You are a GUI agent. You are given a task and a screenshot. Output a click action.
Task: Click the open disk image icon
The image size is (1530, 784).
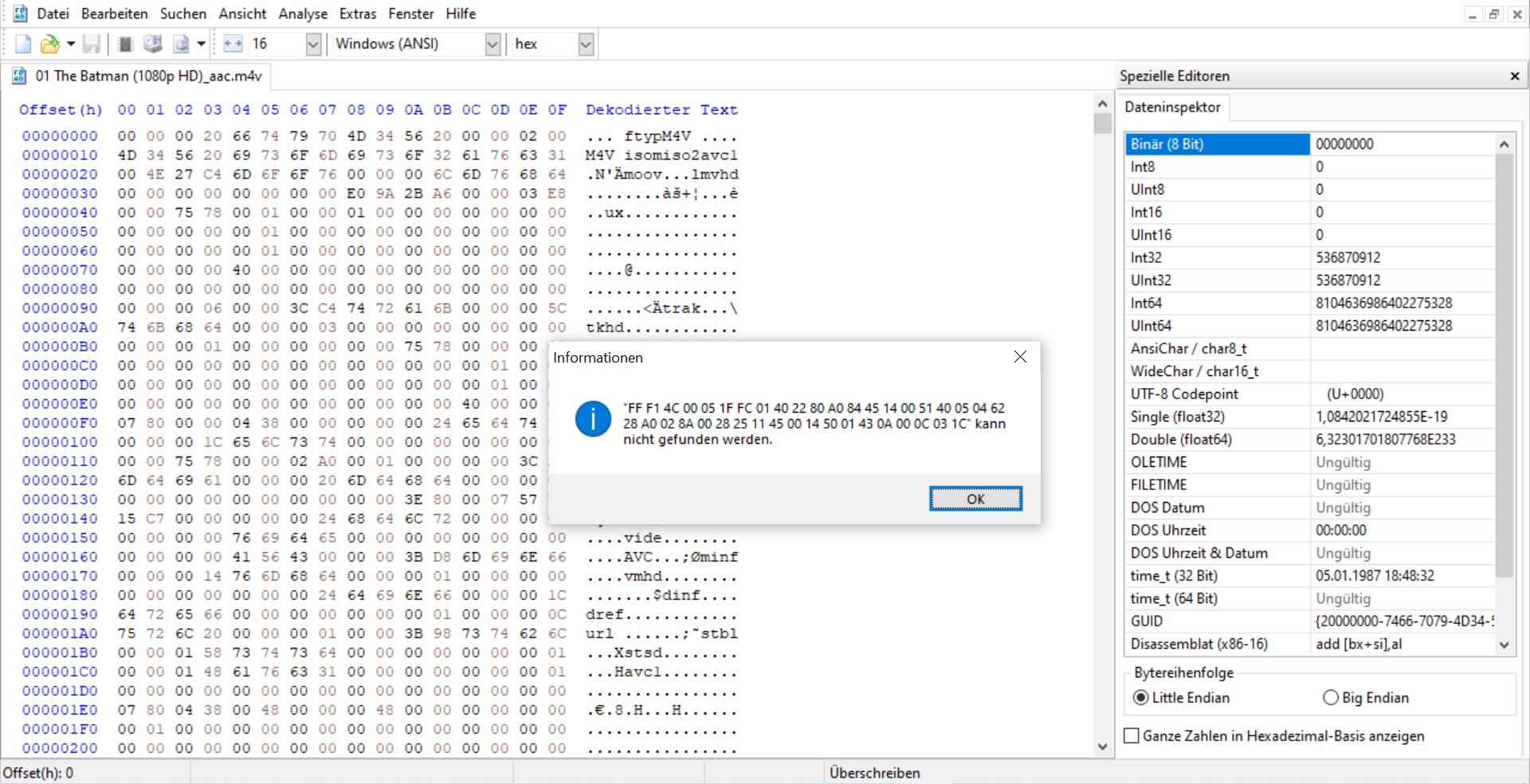181,44
